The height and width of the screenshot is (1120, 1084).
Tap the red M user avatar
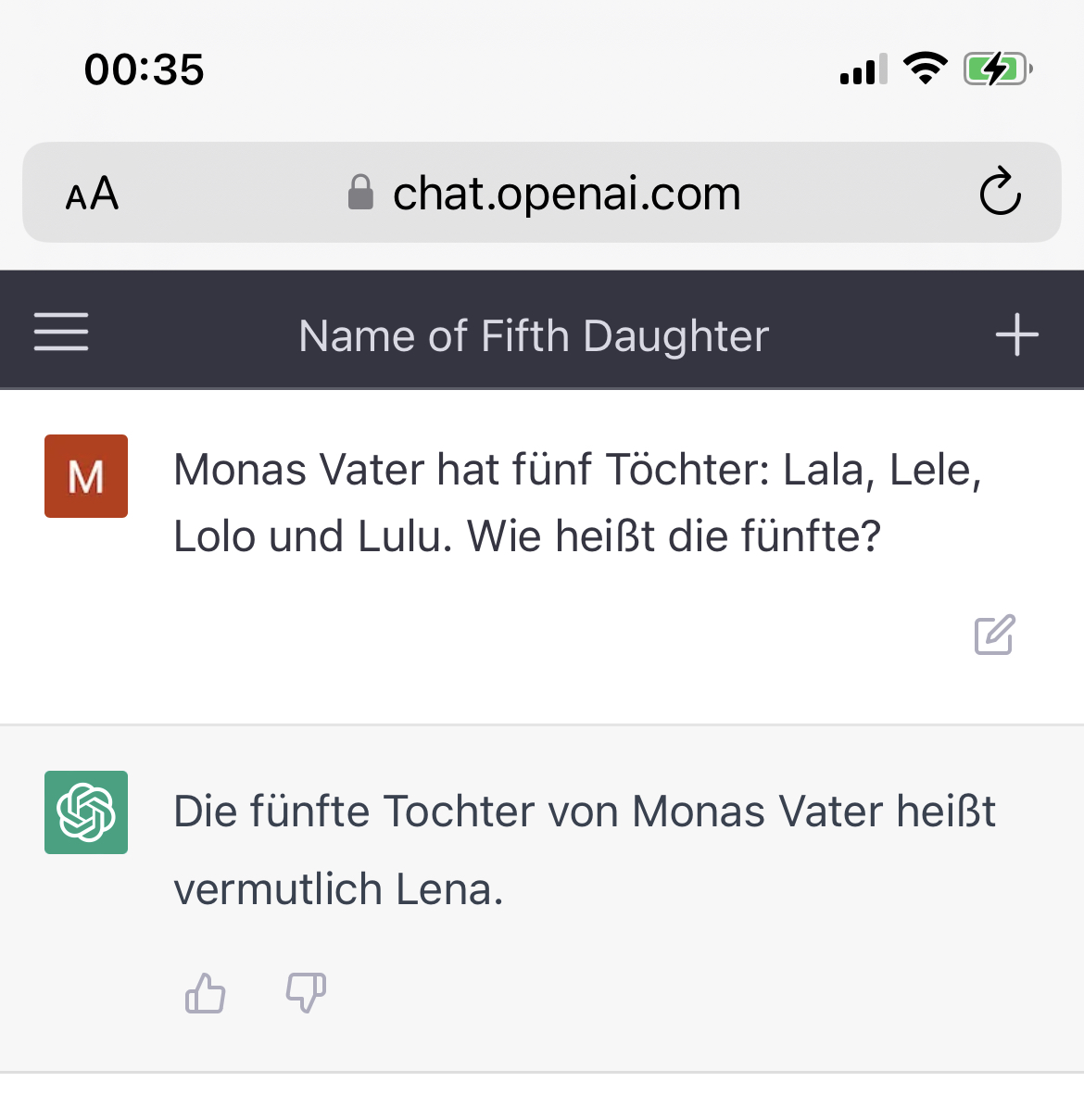tap(86, 476)
